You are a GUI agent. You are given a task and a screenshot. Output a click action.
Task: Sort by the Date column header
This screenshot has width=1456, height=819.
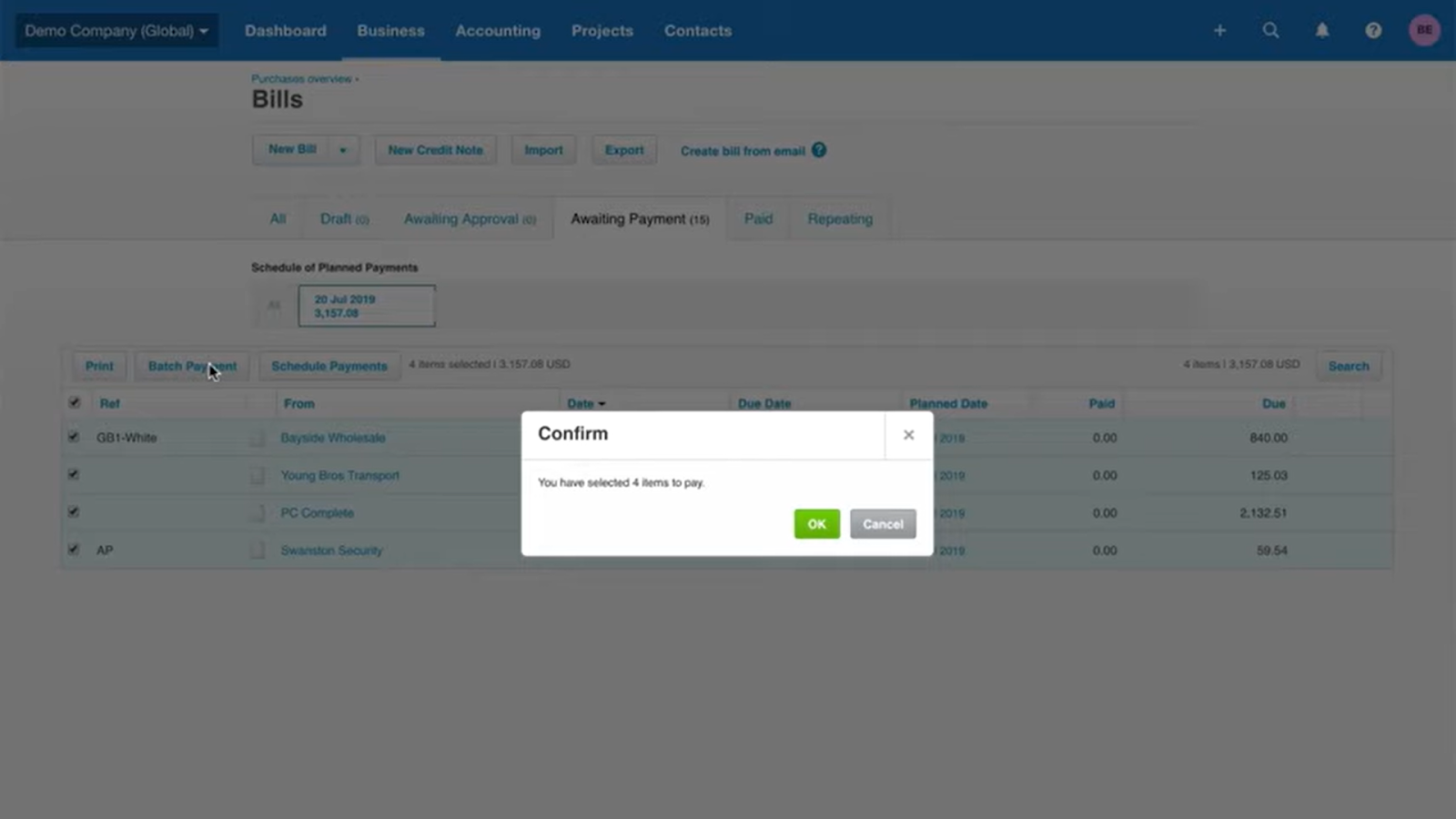click(586, 403)
